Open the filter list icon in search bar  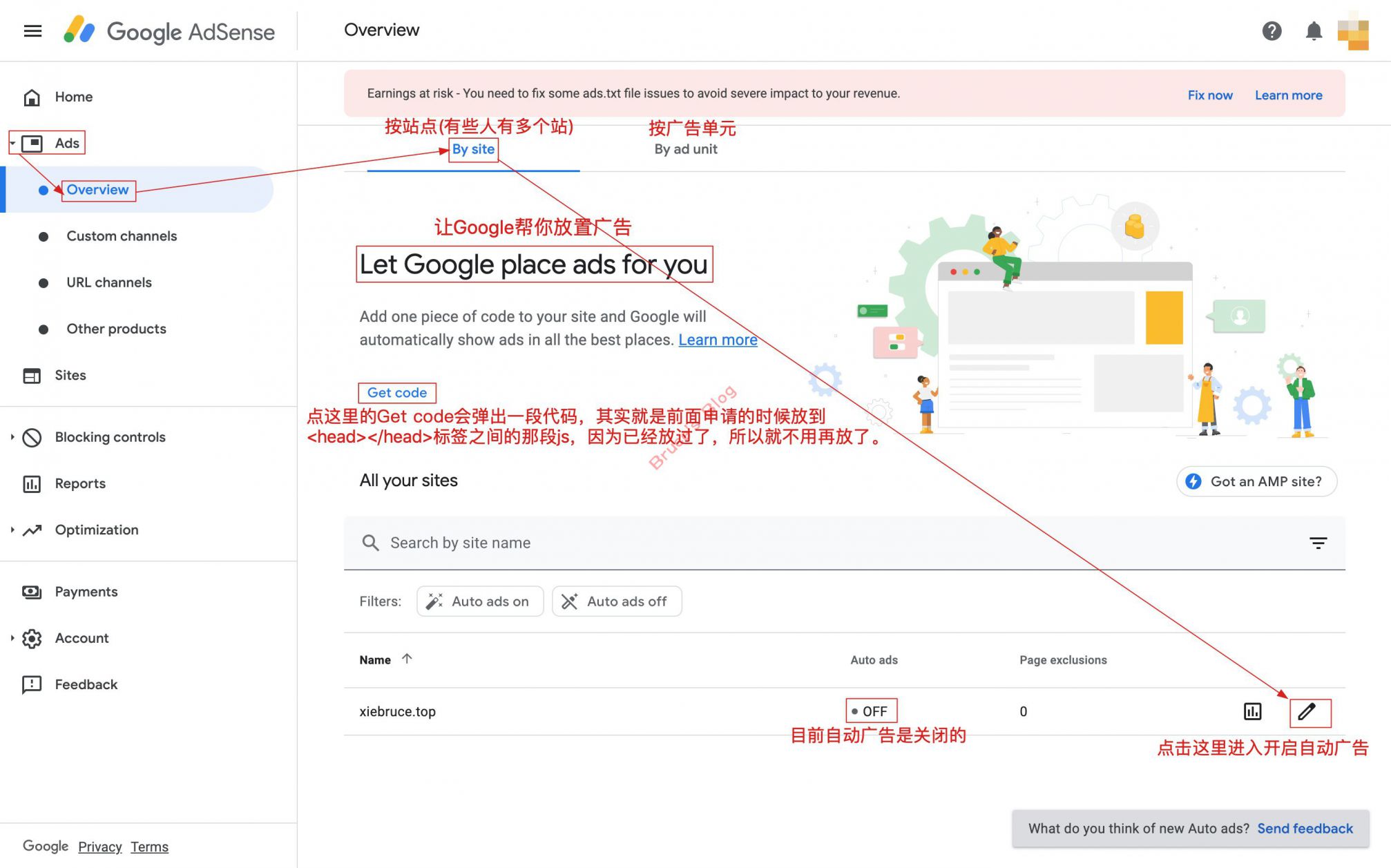click(x=1318, y=543)
